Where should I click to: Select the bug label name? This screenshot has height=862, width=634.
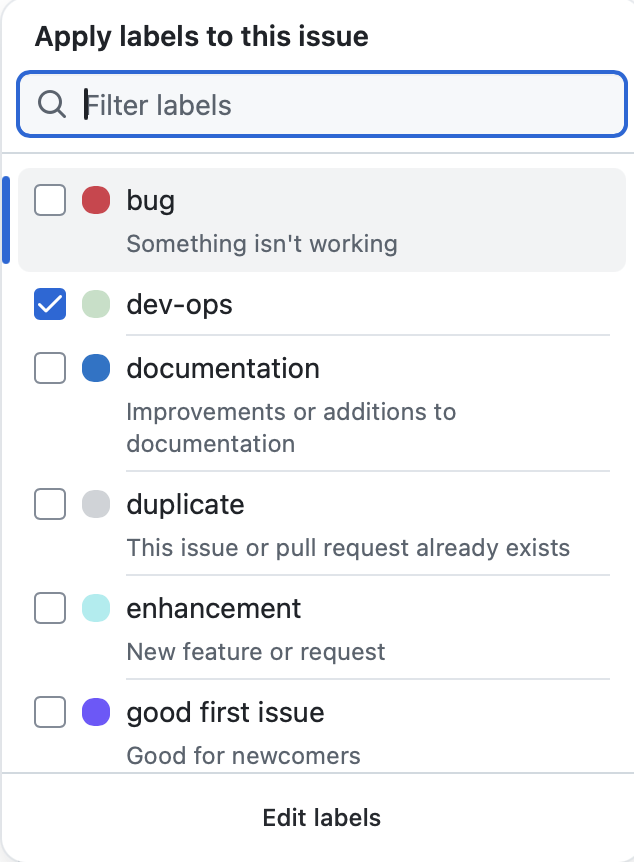151,200
